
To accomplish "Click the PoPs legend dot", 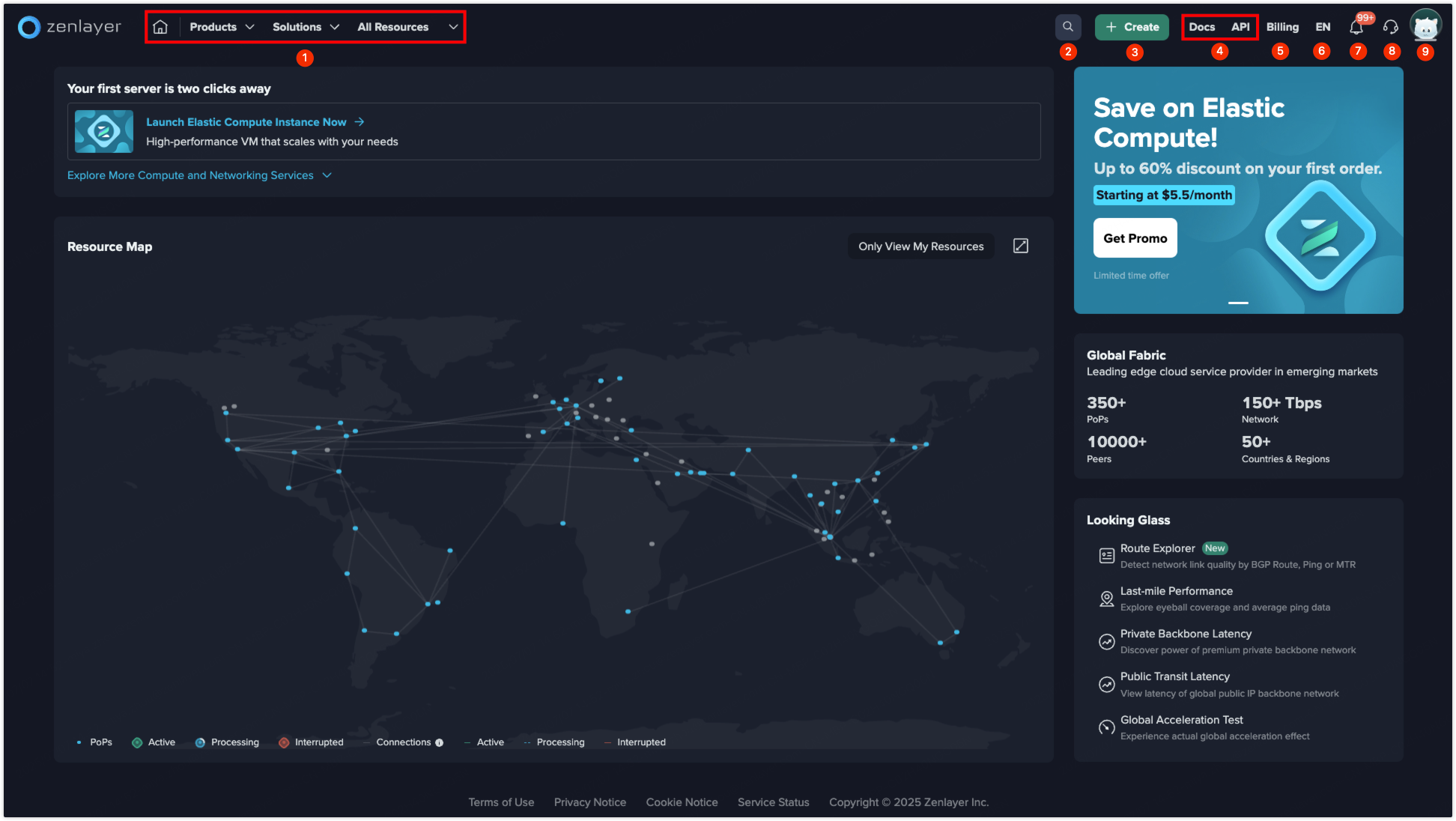I will pyautogui.click(x=79, y=742).
